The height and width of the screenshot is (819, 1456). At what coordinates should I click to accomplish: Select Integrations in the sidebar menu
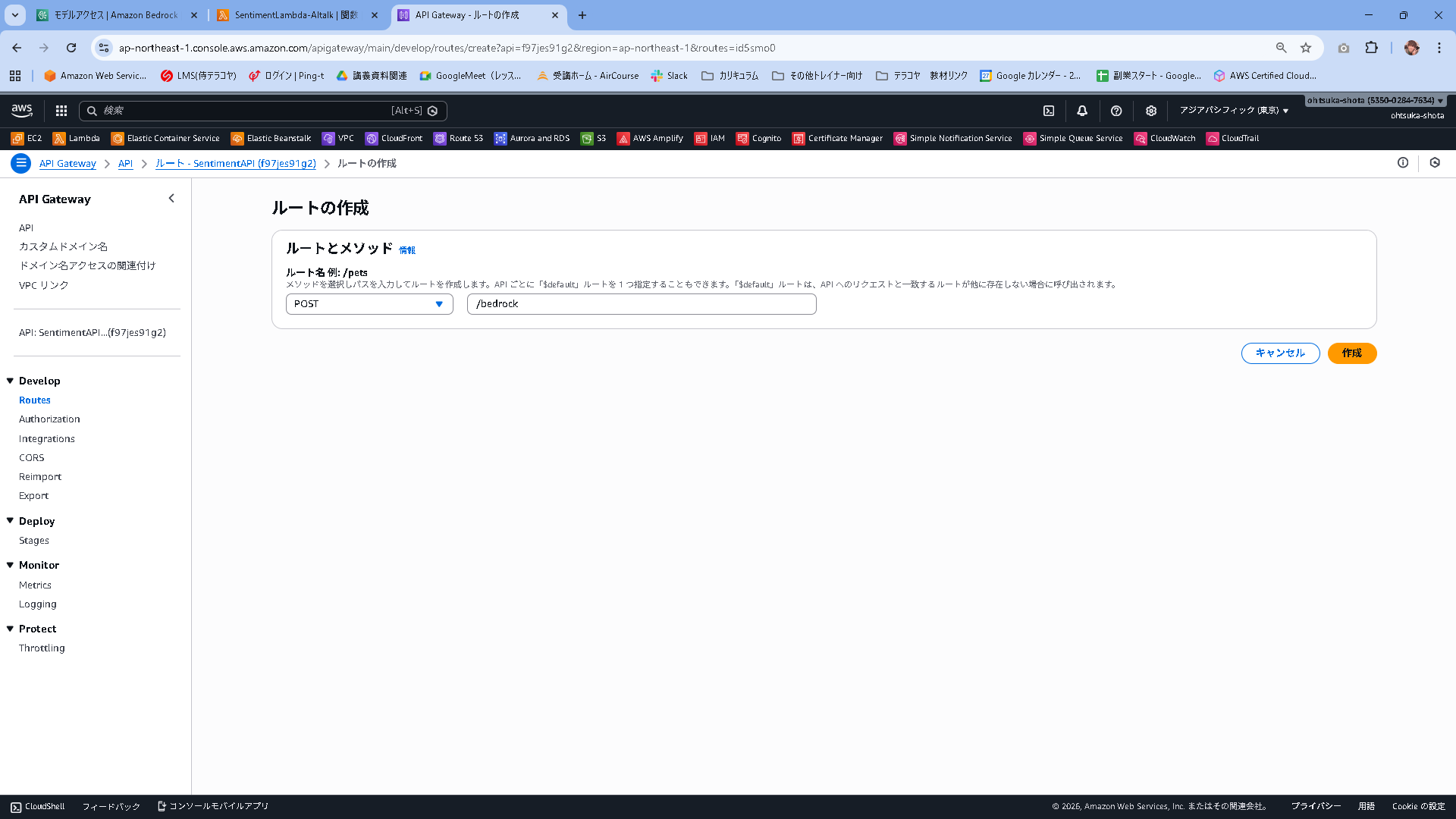click(x=47, y=439)
